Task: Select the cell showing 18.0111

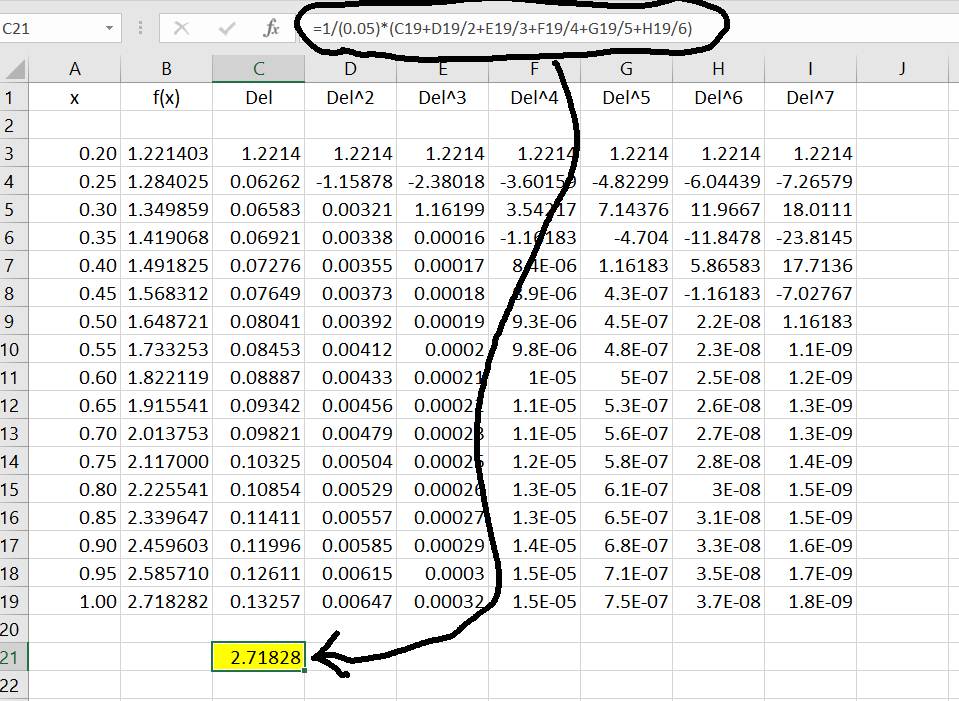Action: pyautogui.click(x=810, y=210)
